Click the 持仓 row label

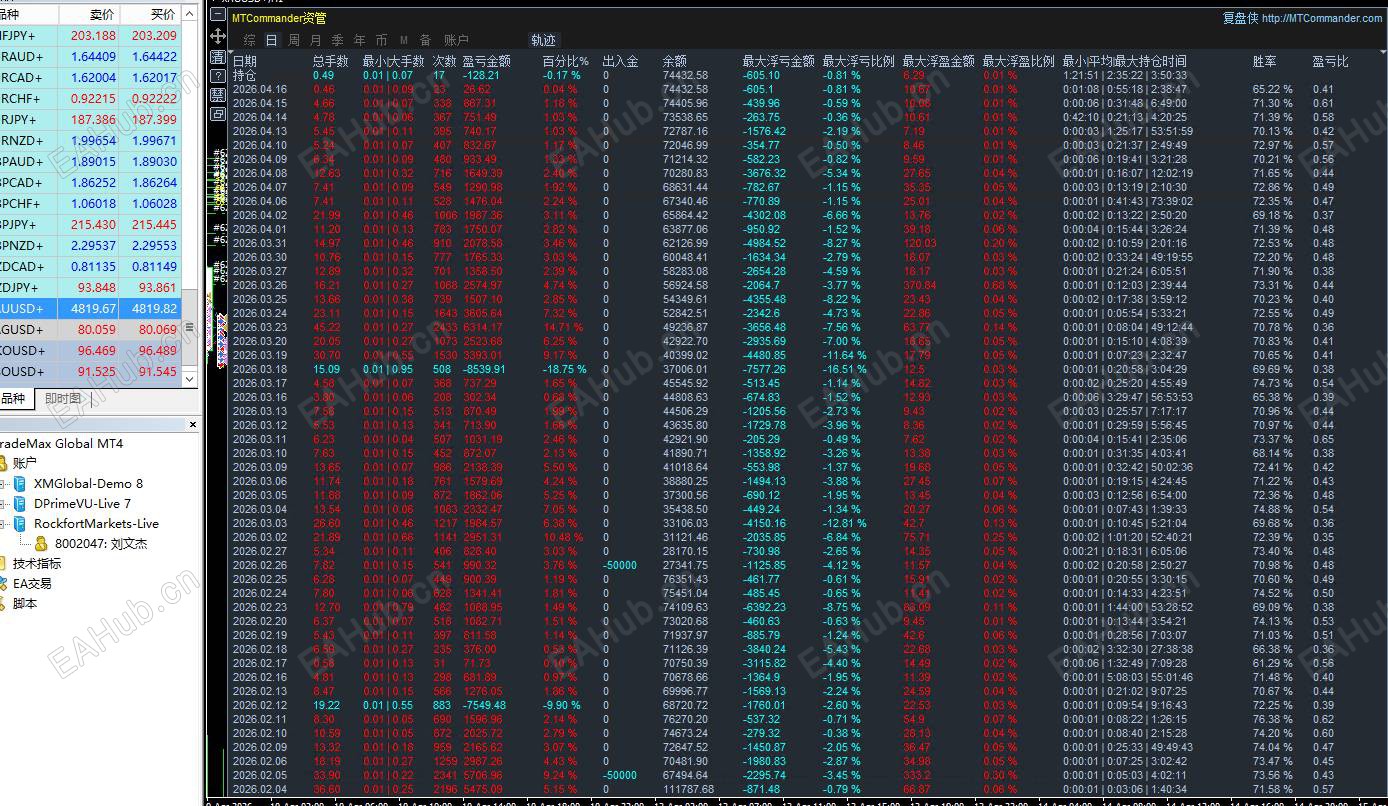click(x=244, y=75)
